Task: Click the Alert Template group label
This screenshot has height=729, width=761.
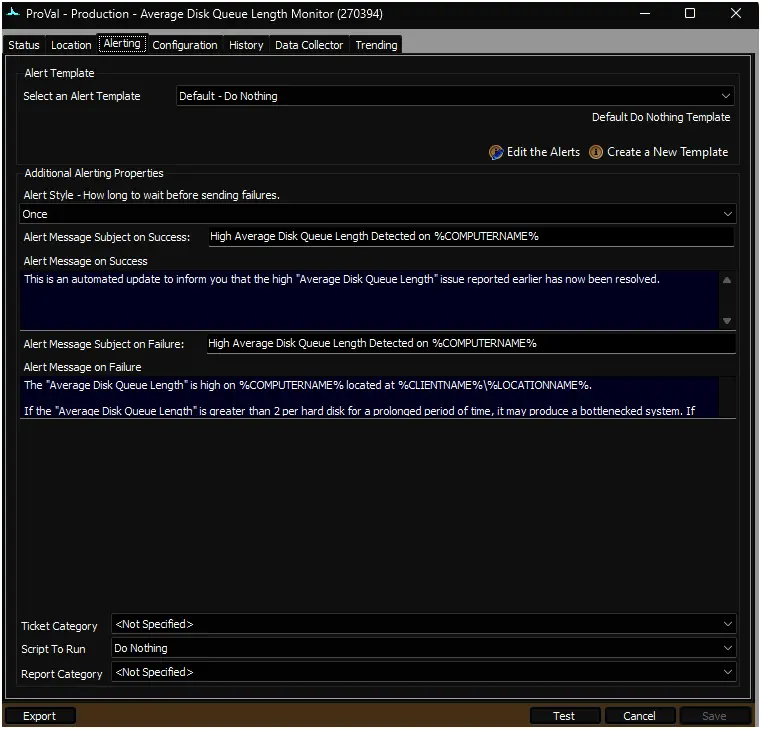Action: (59, 73)
